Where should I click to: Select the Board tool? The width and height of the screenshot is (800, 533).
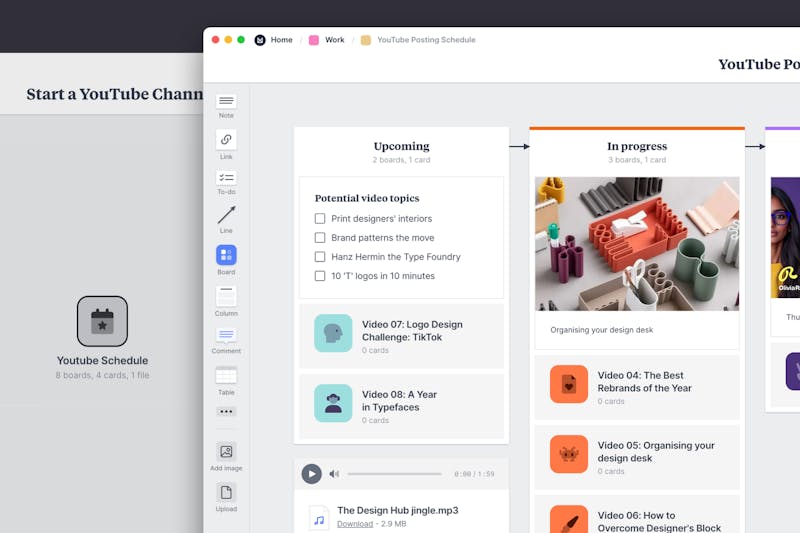(226, 256)
